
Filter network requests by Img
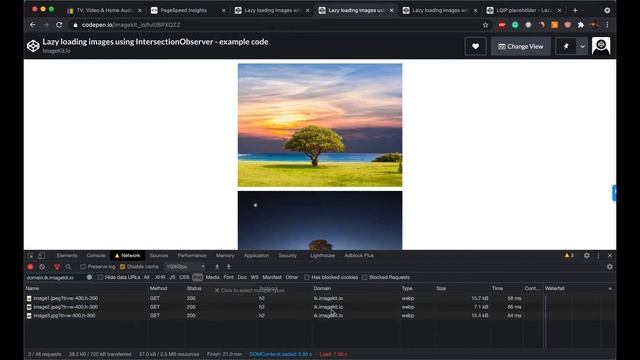(197, 277)
